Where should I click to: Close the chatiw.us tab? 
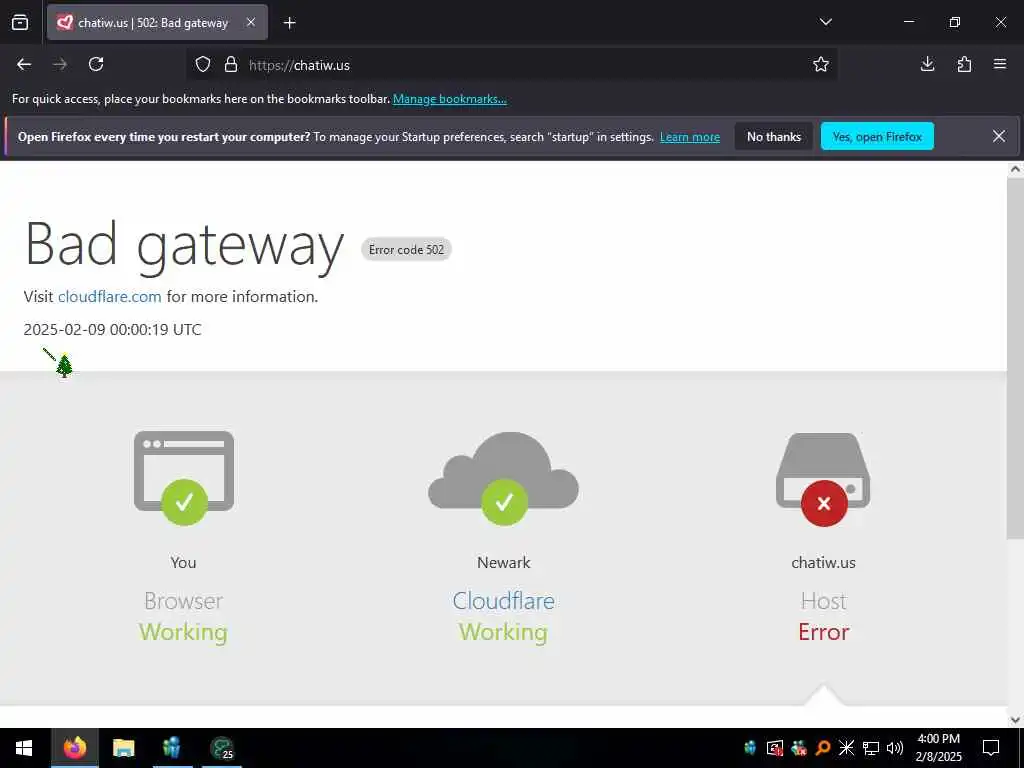[251, 23]
